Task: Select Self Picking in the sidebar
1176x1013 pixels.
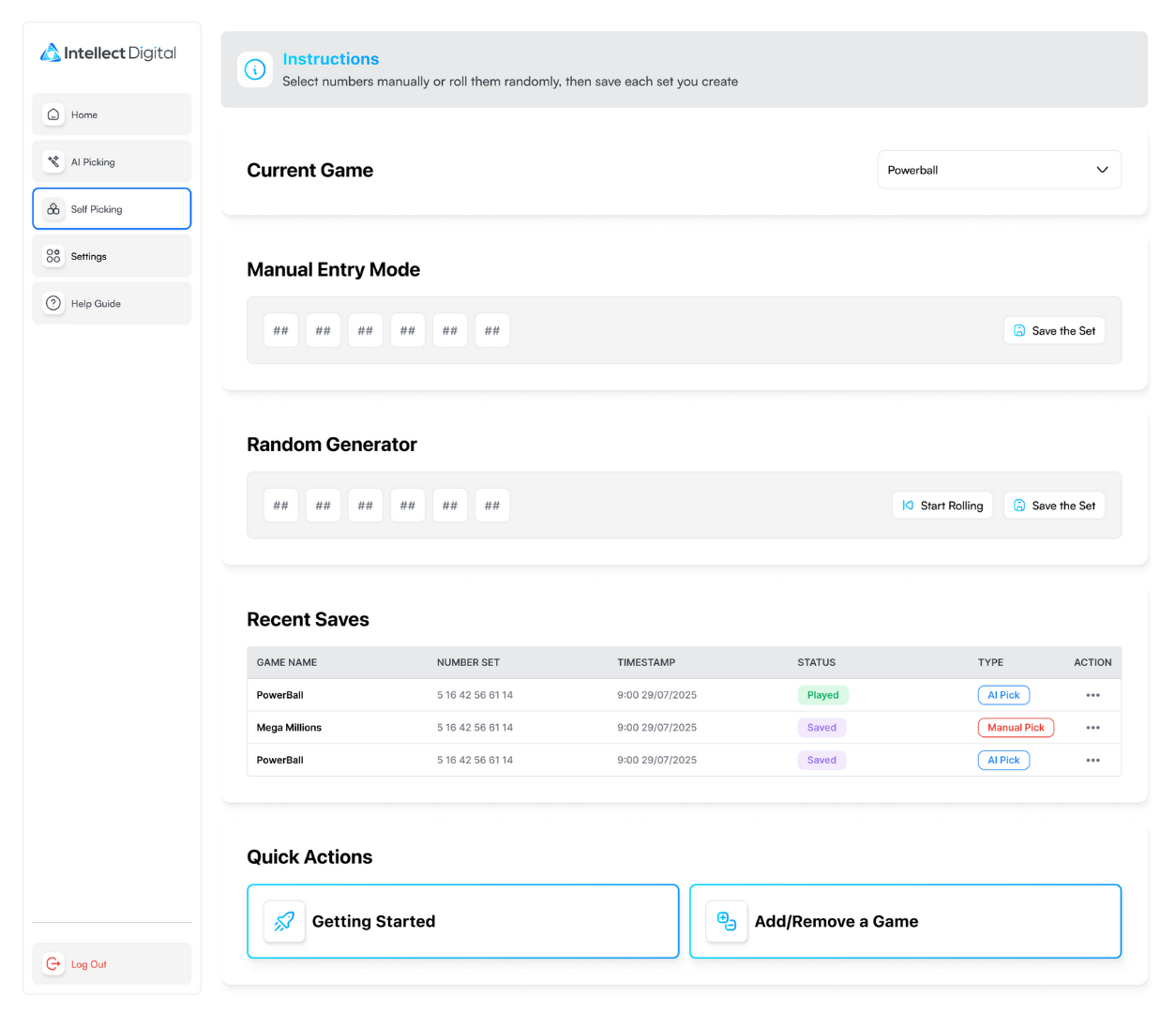Action: click(112, 209)
